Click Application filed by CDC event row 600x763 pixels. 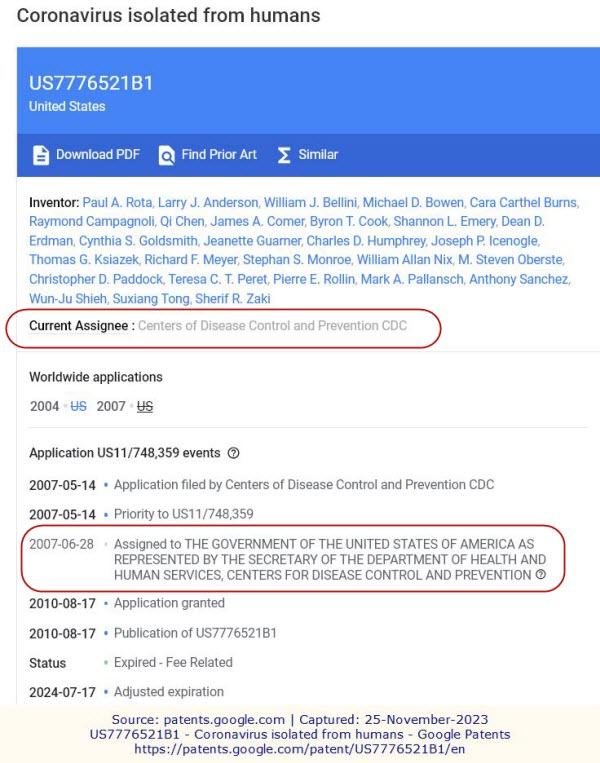(262, 485)
